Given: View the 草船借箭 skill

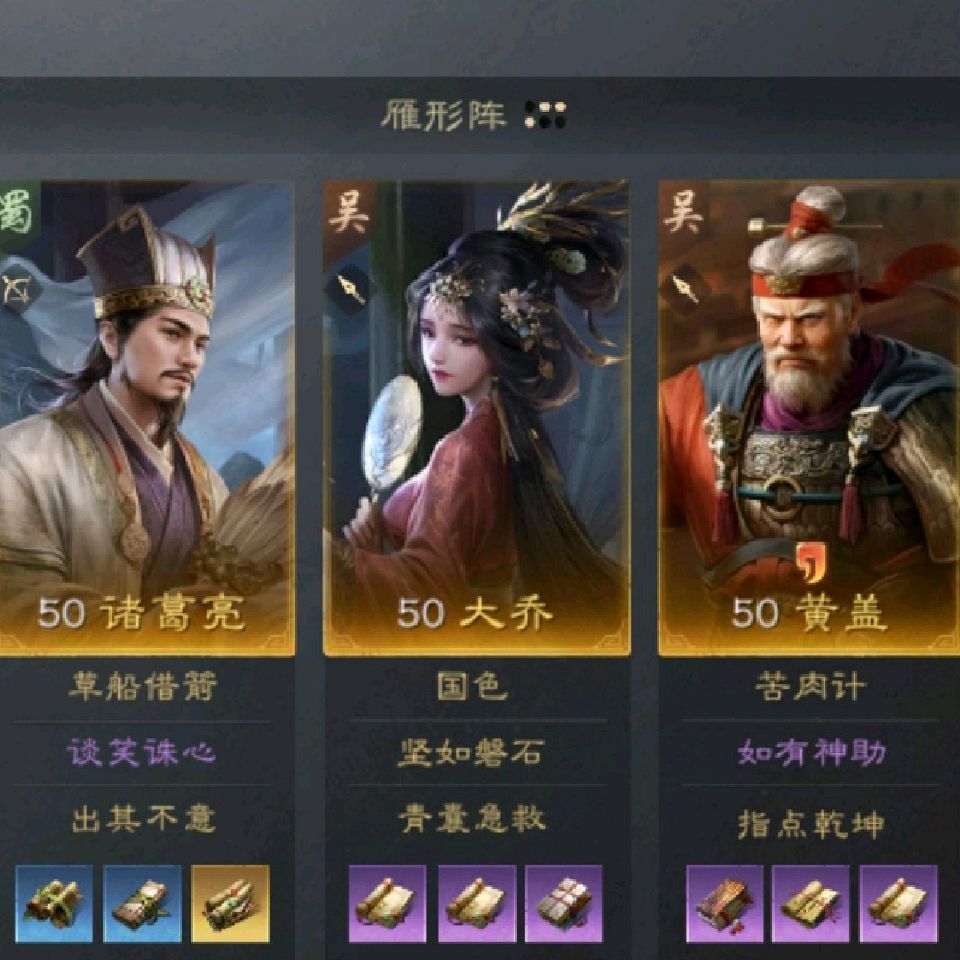Looking at the screenshot, I should point(143,686).
